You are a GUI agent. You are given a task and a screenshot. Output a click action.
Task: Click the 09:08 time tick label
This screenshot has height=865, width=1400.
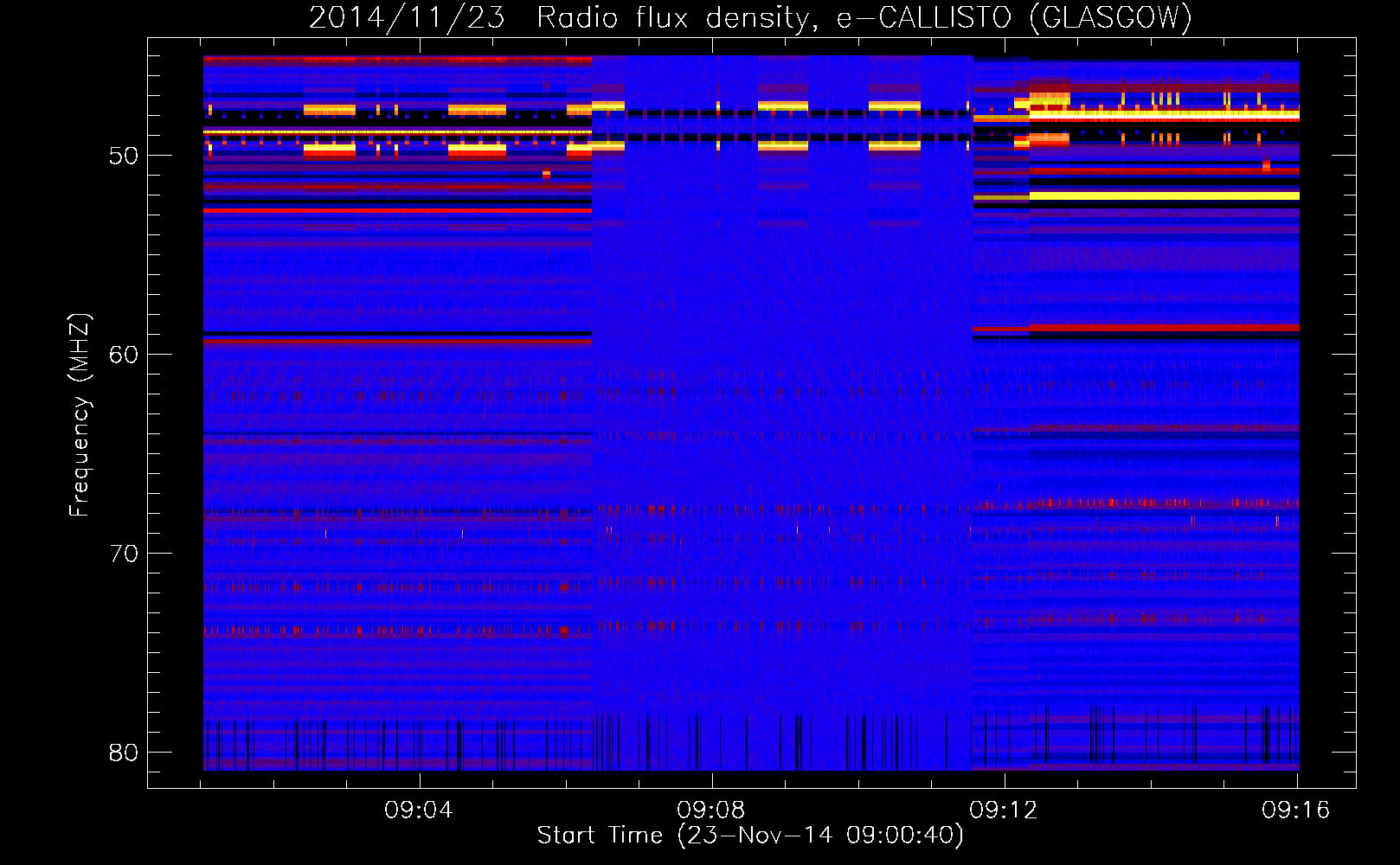pos(711,811)
